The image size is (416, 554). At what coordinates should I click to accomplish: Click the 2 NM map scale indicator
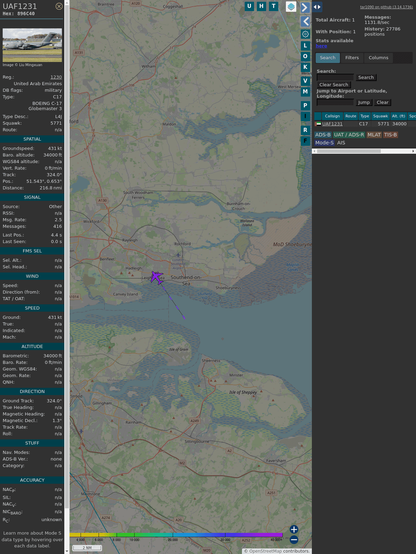[87, 548]
